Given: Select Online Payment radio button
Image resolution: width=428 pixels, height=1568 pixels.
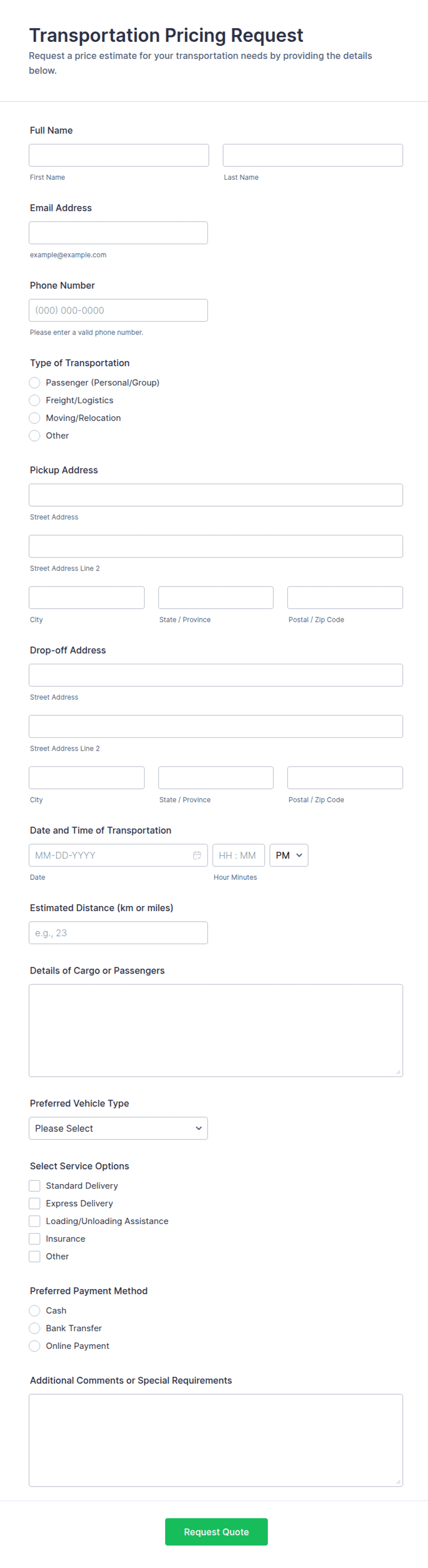Looking at the screenshot, I should point(35,1346).
